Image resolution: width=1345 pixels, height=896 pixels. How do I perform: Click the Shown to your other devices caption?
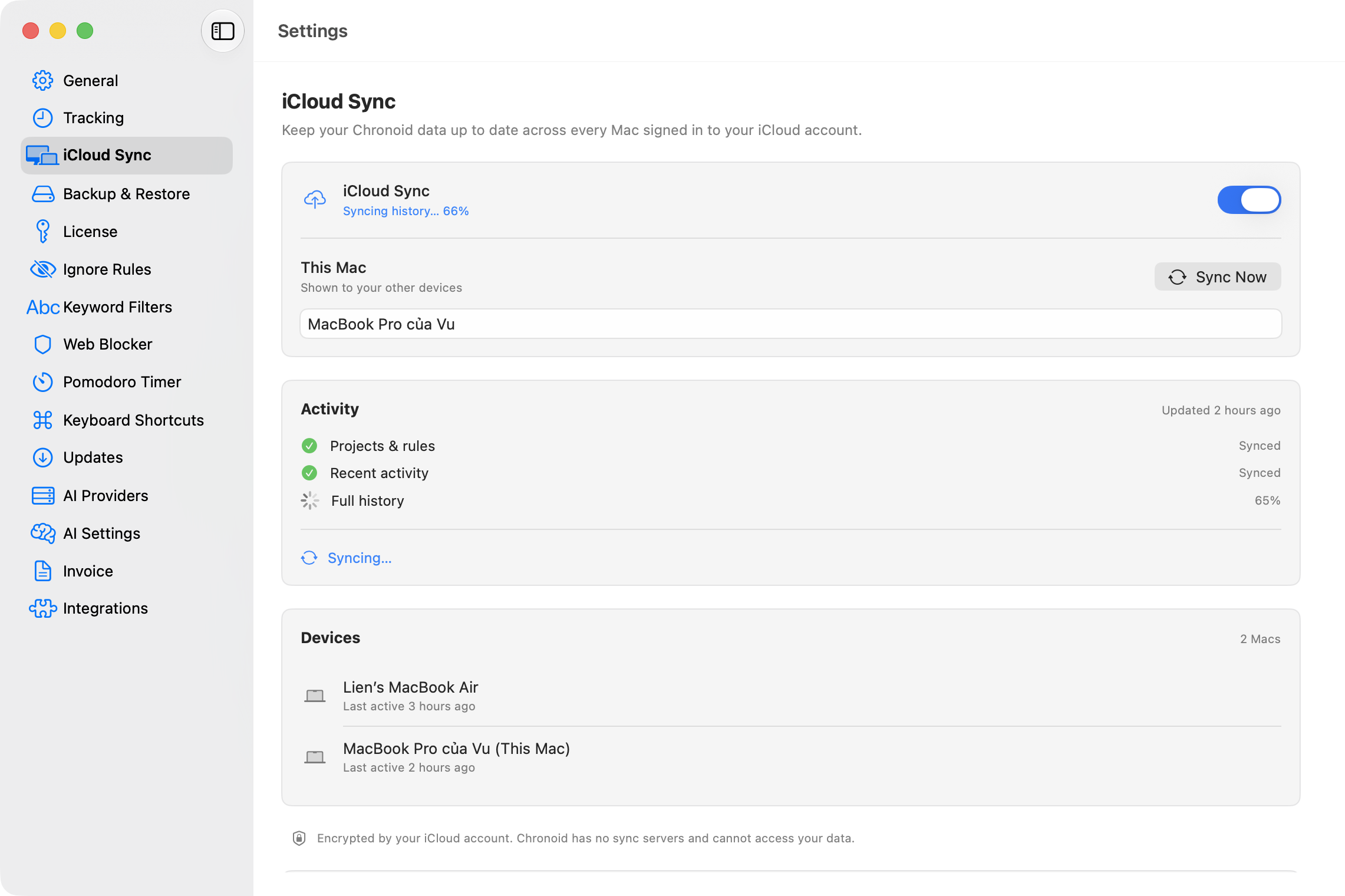click(381, 288)
